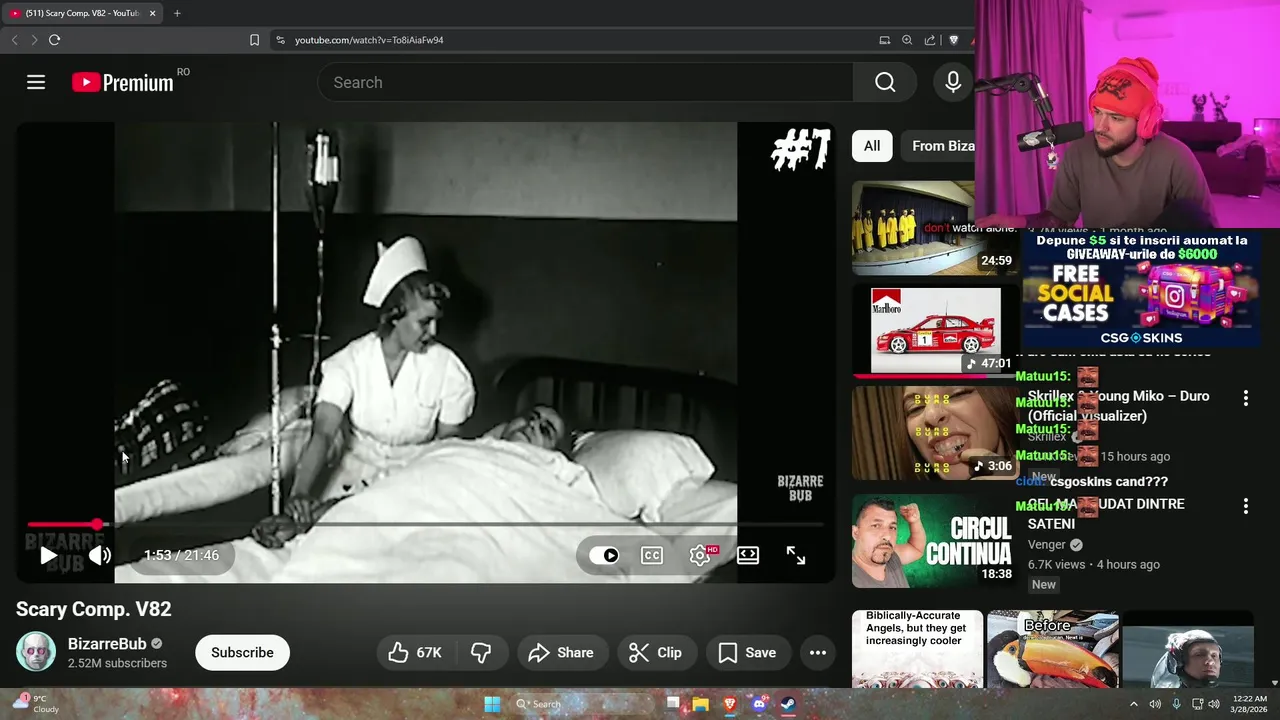Open a new browser tab with plus

pos(177,13)
